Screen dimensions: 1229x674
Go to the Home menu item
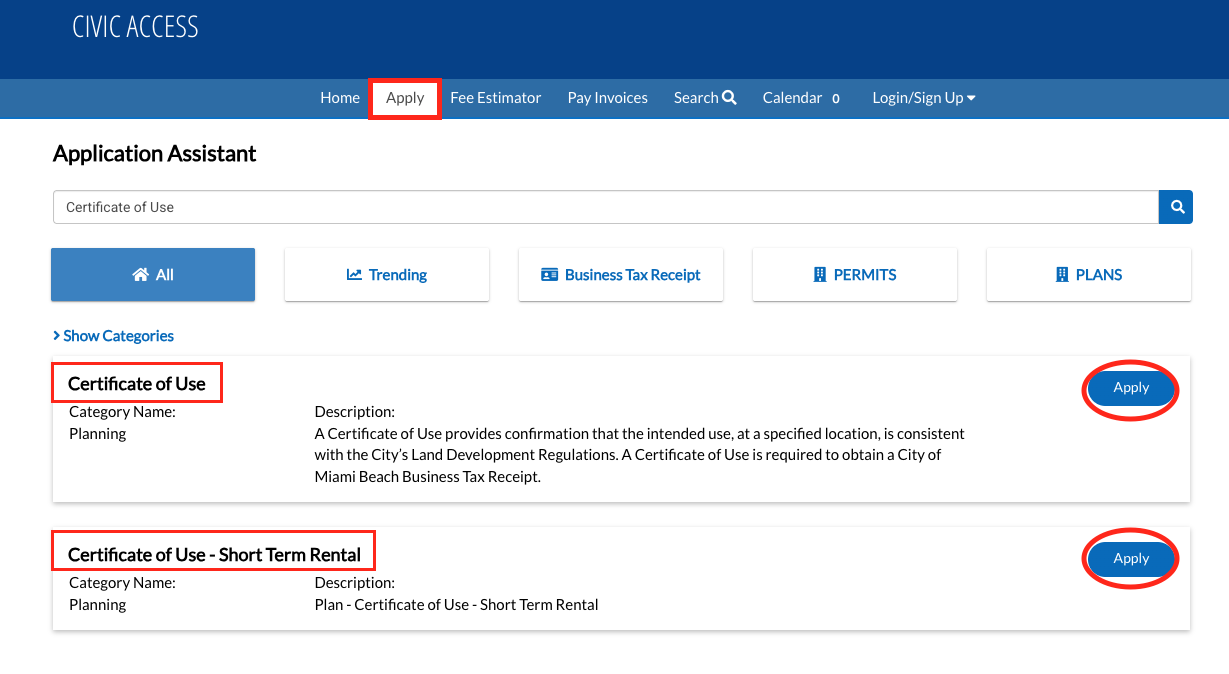point(340,98)
